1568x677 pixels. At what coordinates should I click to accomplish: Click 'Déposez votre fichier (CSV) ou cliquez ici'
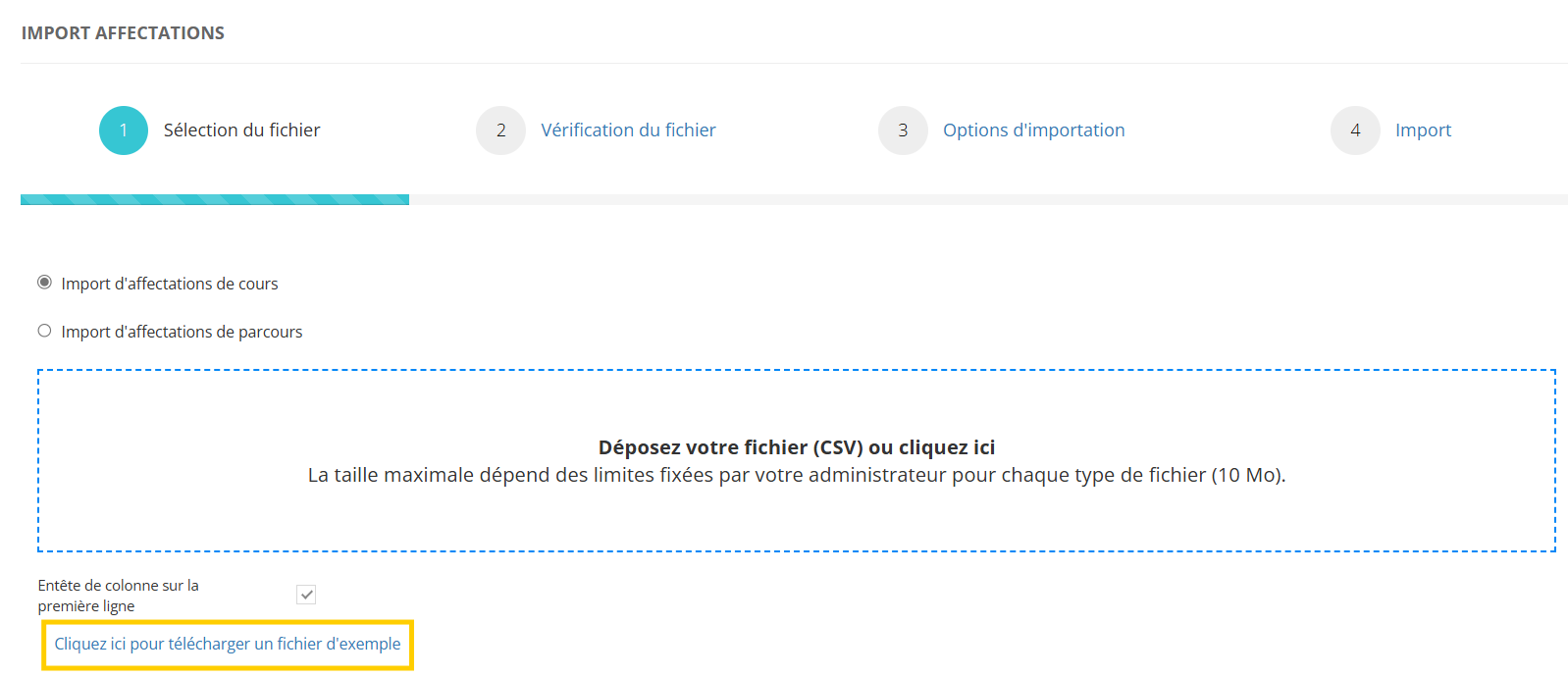796,447
